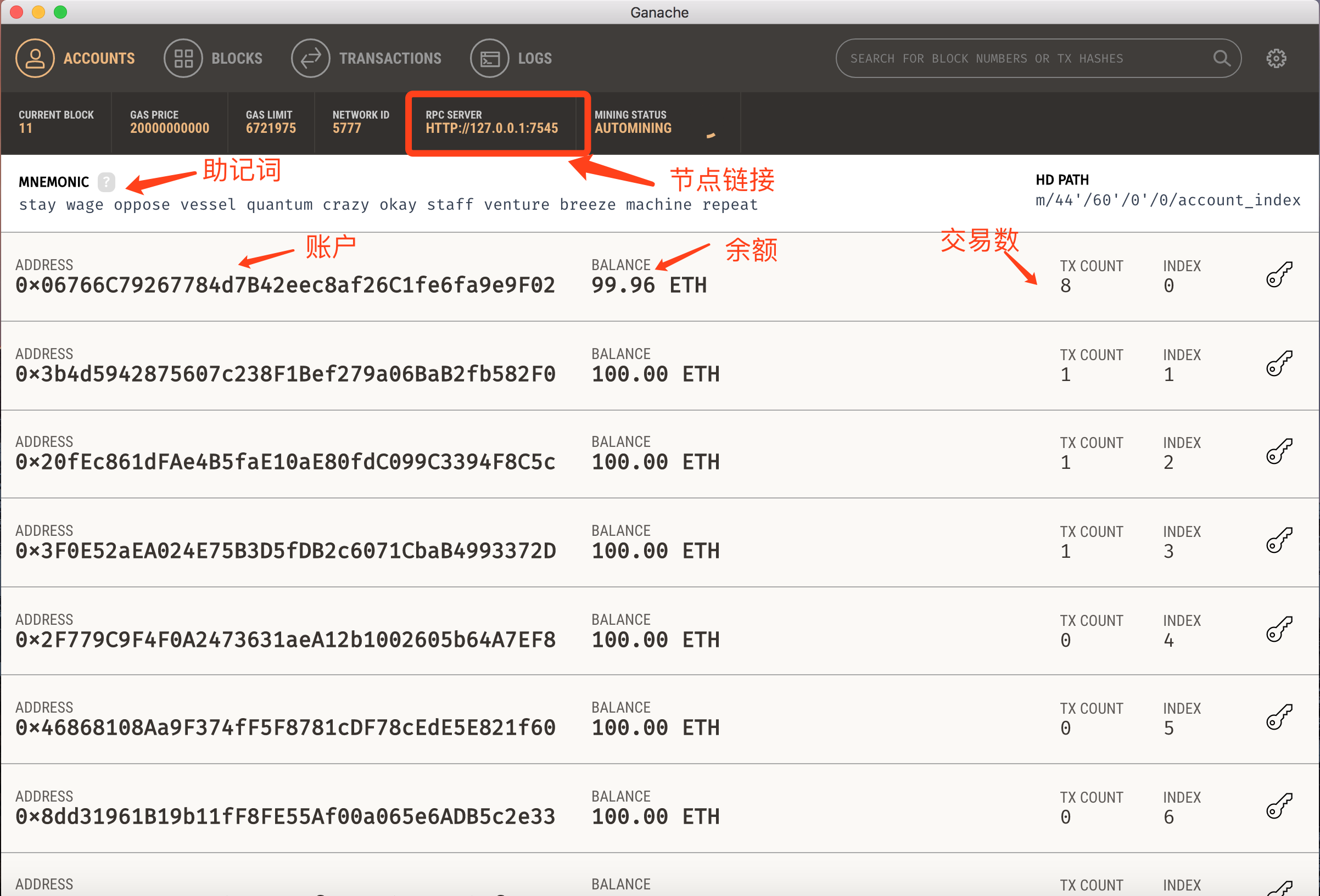Click the macOS green zoom window button
This screenshot has height=896, width=1320.
point(60,12)
